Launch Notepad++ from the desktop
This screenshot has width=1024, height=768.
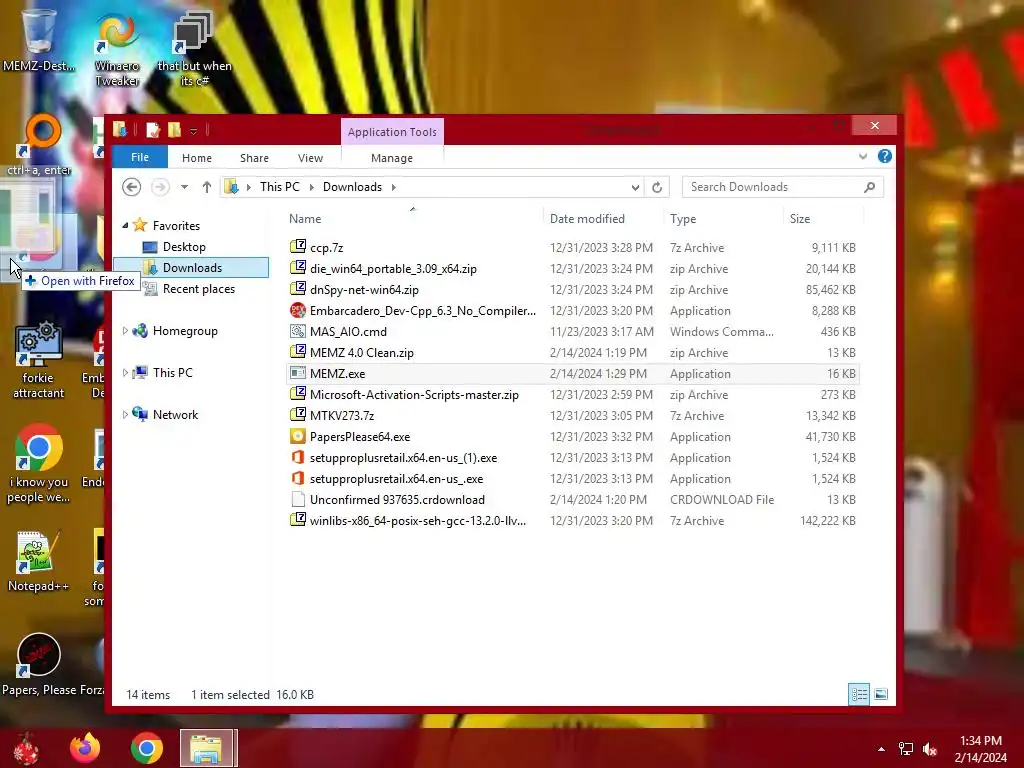(38, 562)
